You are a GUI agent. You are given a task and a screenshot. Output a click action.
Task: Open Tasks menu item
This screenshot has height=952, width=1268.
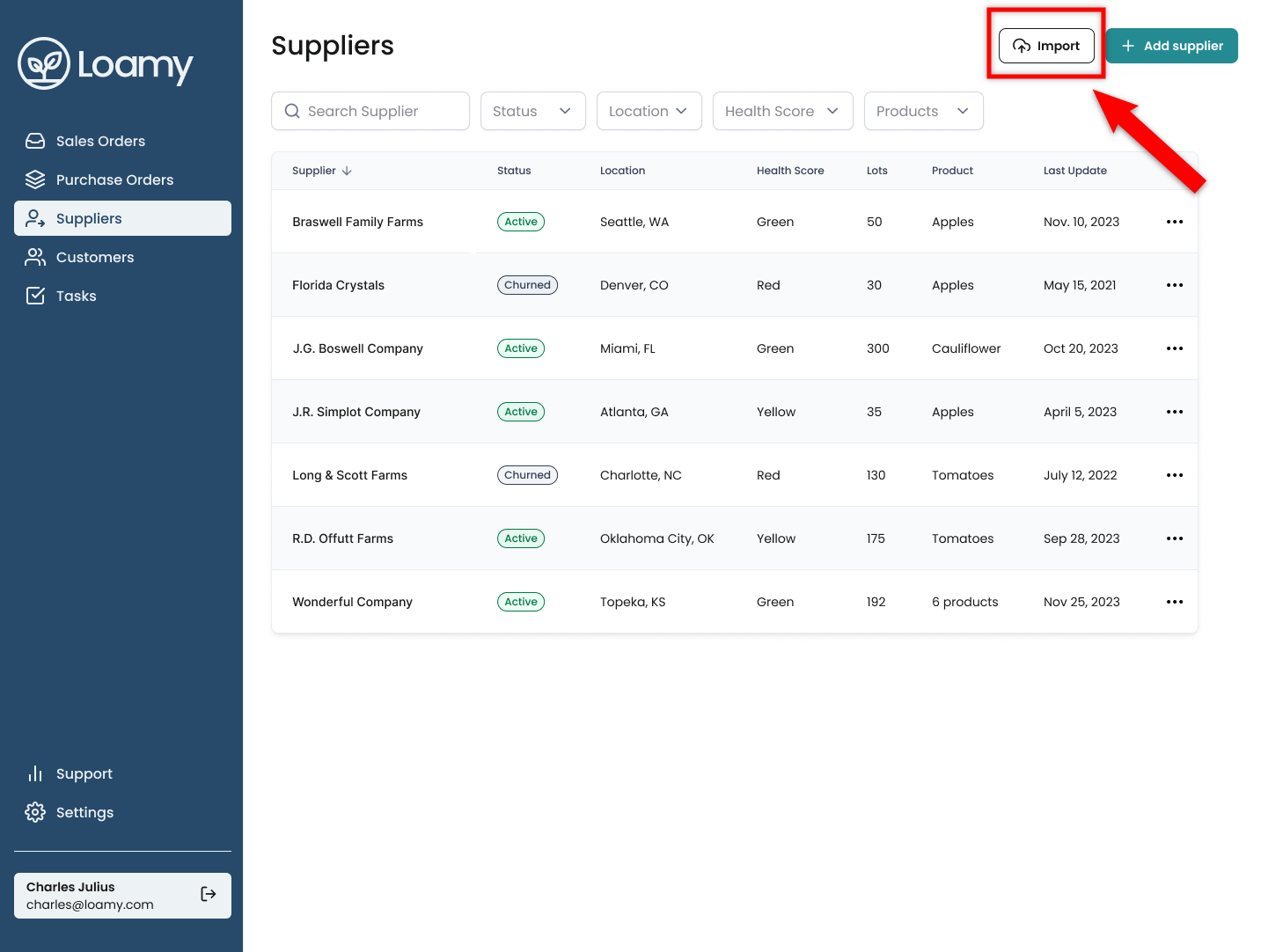click(122, 296)
